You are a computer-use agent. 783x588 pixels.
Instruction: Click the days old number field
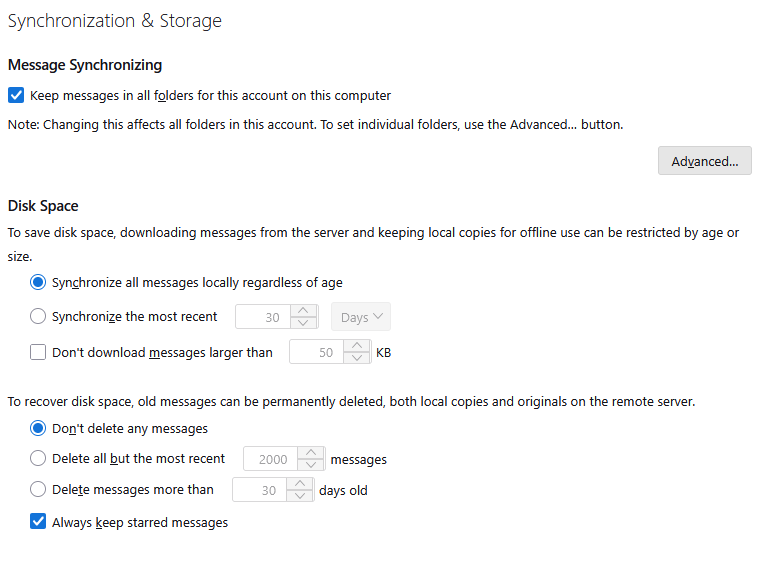click(x=259, y=490)
